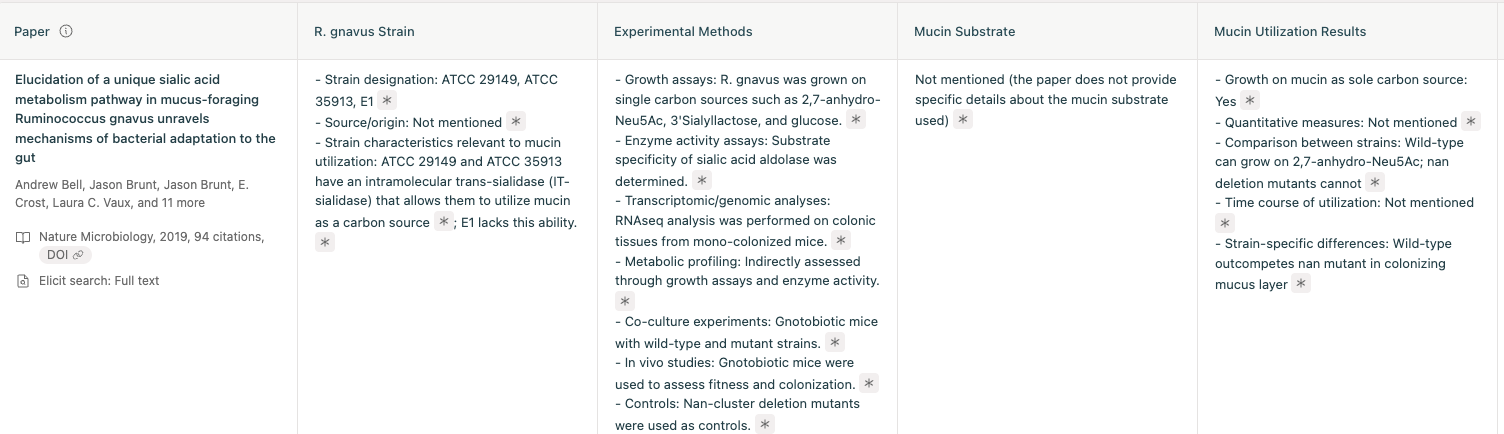This screenshot has height=434, width=1504.
Task: Open citation asterisk after "mucus layer"
Action: (x=1300, y=284)
